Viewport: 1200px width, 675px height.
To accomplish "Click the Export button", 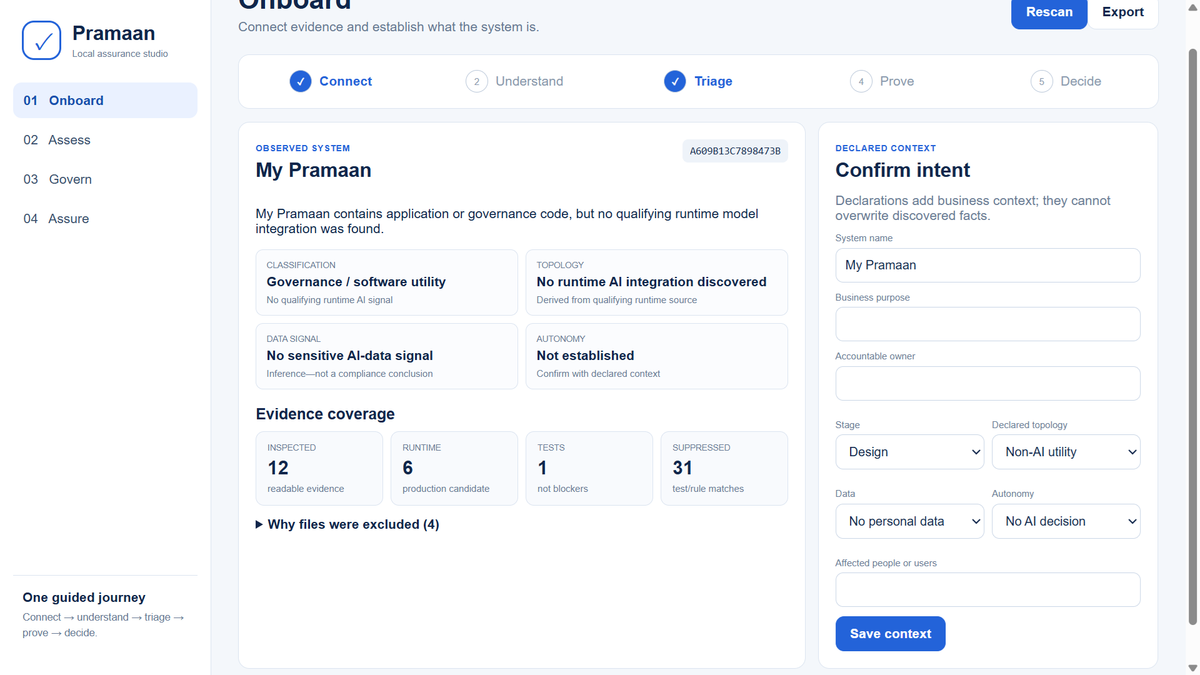I will point(1123,13).
